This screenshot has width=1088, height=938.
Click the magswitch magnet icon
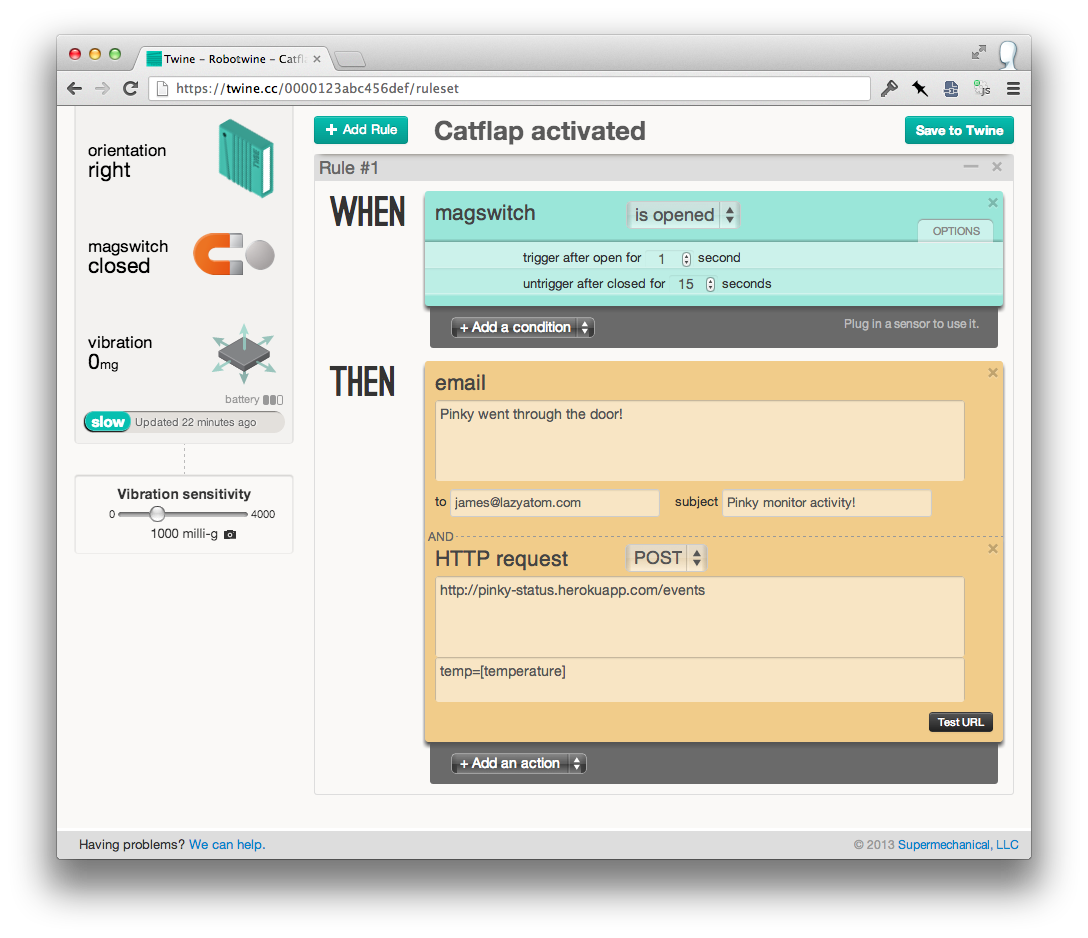click(x=233, y=255)
